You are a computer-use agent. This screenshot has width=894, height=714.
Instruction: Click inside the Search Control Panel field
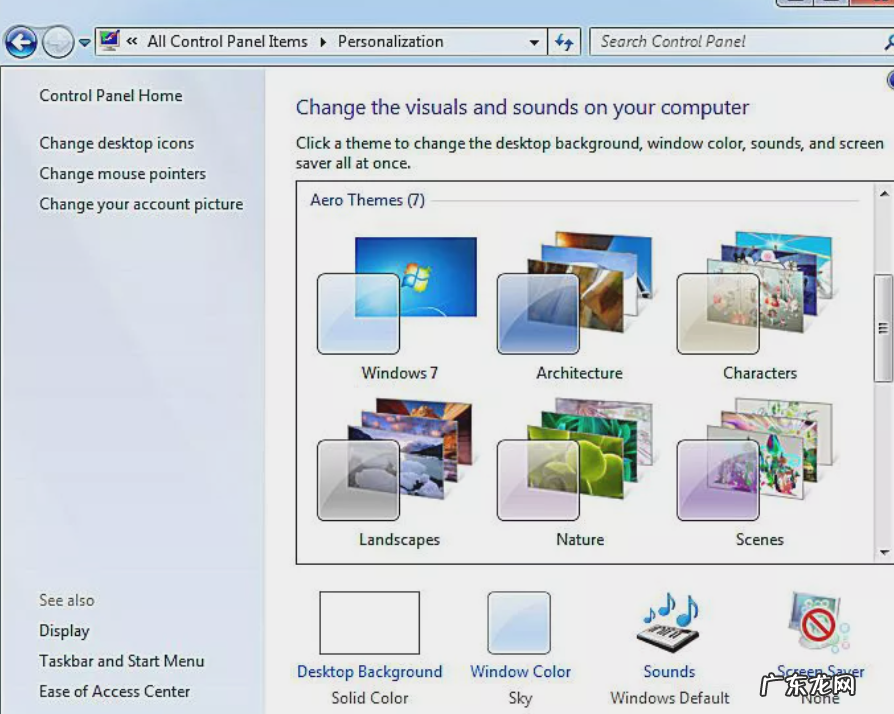tap(720, 41)
